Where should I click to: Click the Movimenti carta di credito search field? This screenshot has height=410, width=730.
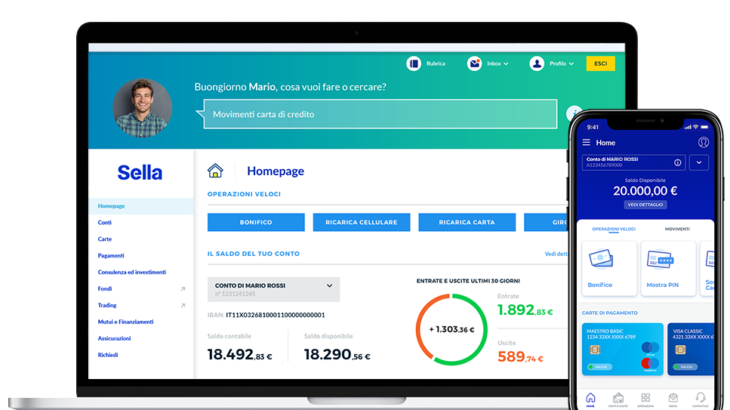pos(380,114)
